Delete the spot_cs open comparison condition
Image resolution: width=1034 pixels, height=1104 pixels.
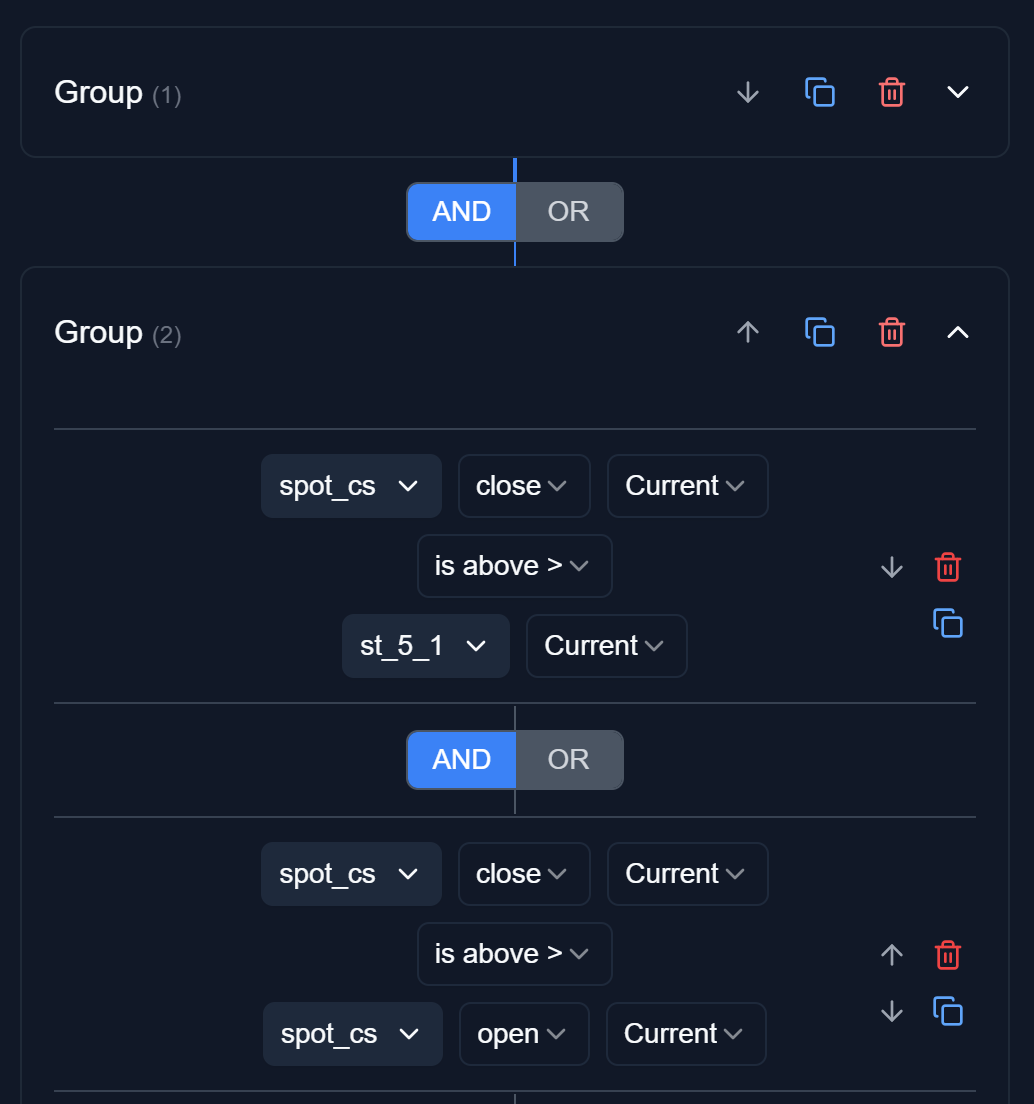[x=947, y=955]
